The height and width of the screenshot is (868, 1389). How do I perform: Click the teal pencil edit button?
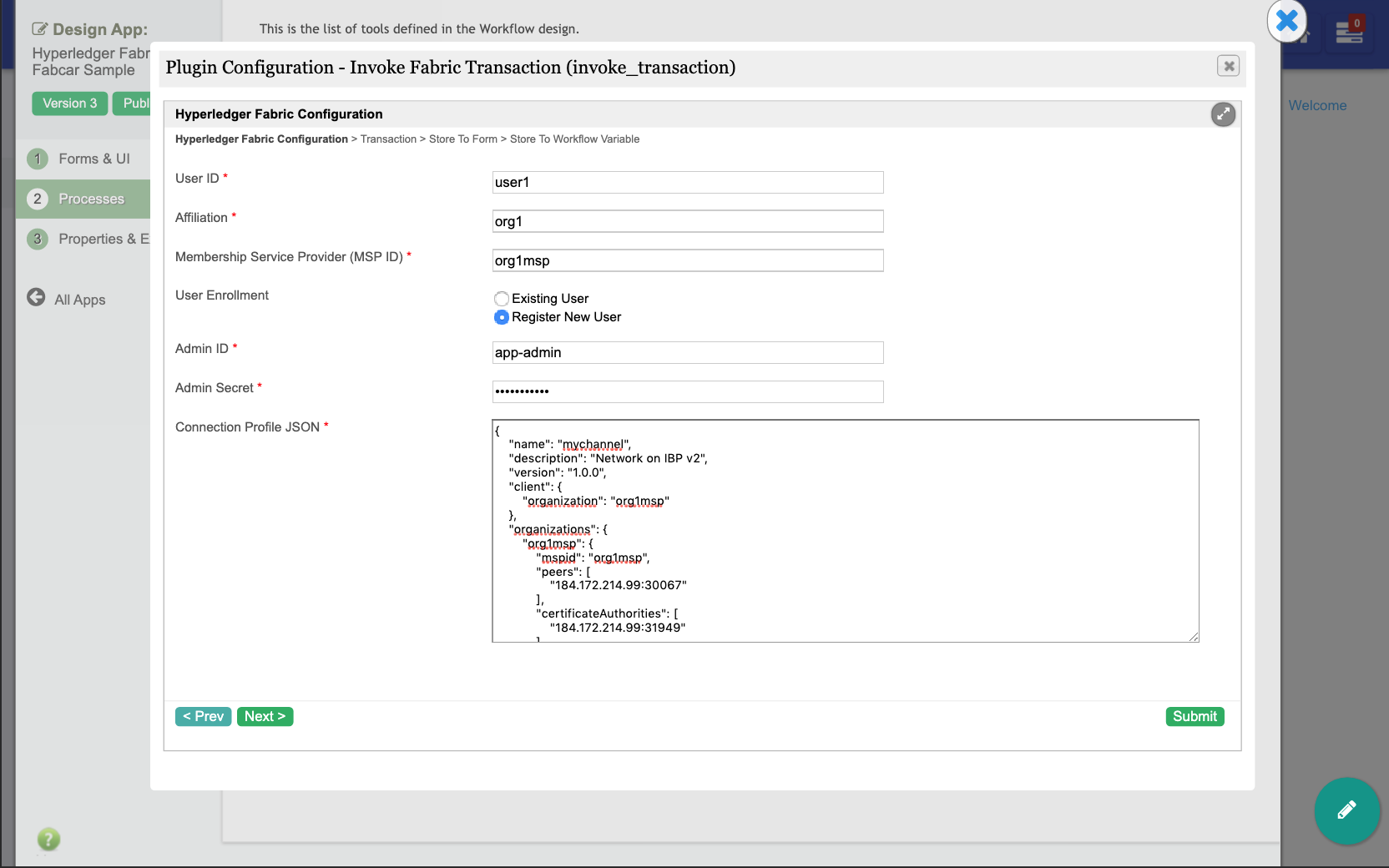(1346, 810)
